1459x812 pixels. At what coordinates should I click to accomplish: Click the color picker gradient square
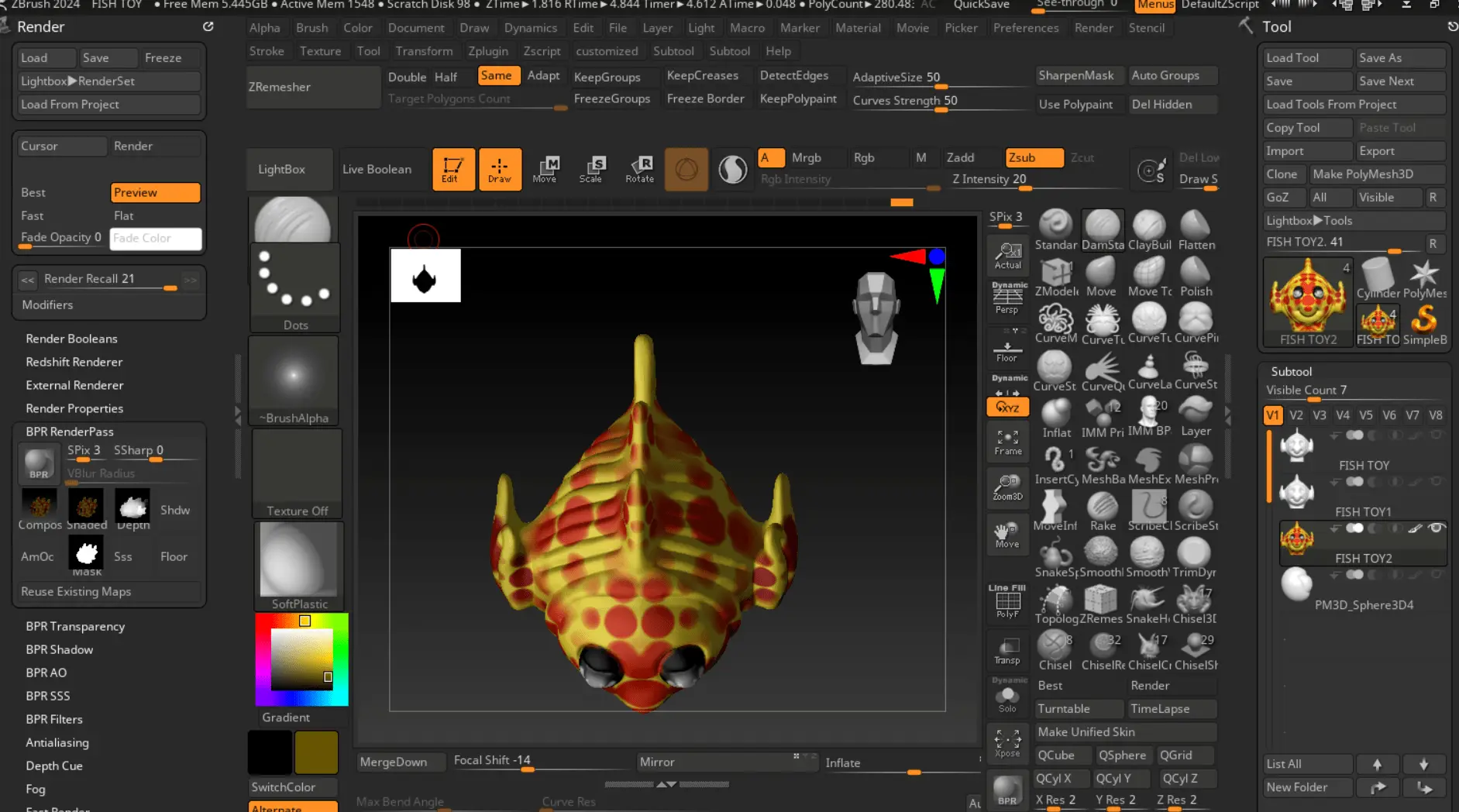pos(301,659)
